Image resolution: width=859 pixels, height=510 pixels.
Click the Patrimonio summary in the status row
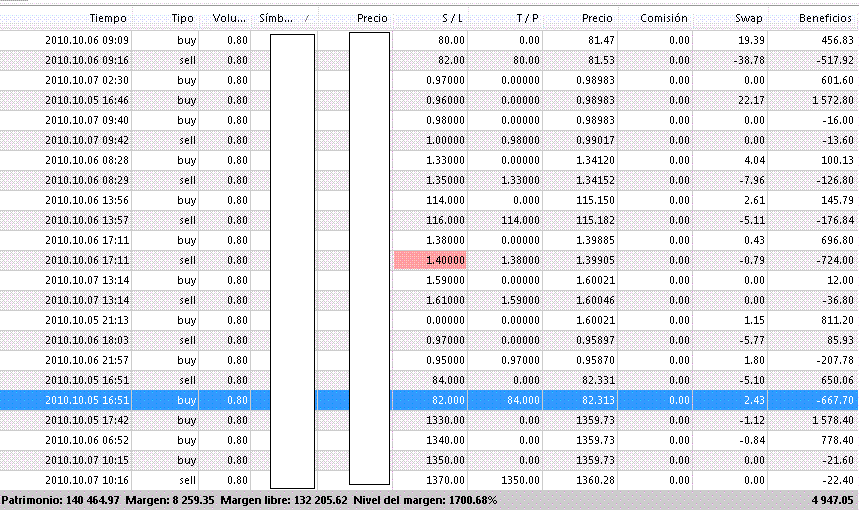tap(62, 499)
